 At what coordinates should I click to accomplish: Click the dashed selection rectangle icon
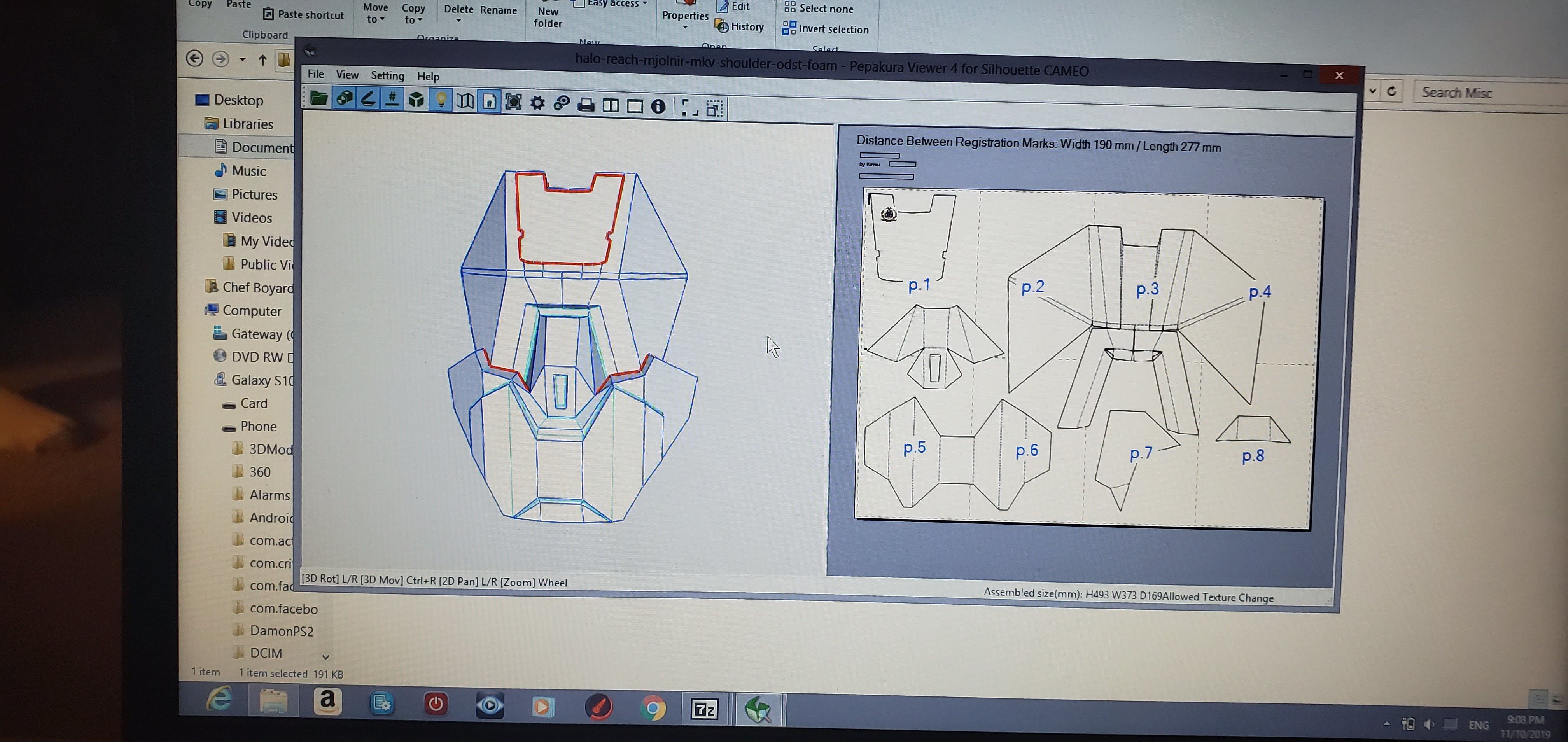pyautogui.click(x=714, y=108)
